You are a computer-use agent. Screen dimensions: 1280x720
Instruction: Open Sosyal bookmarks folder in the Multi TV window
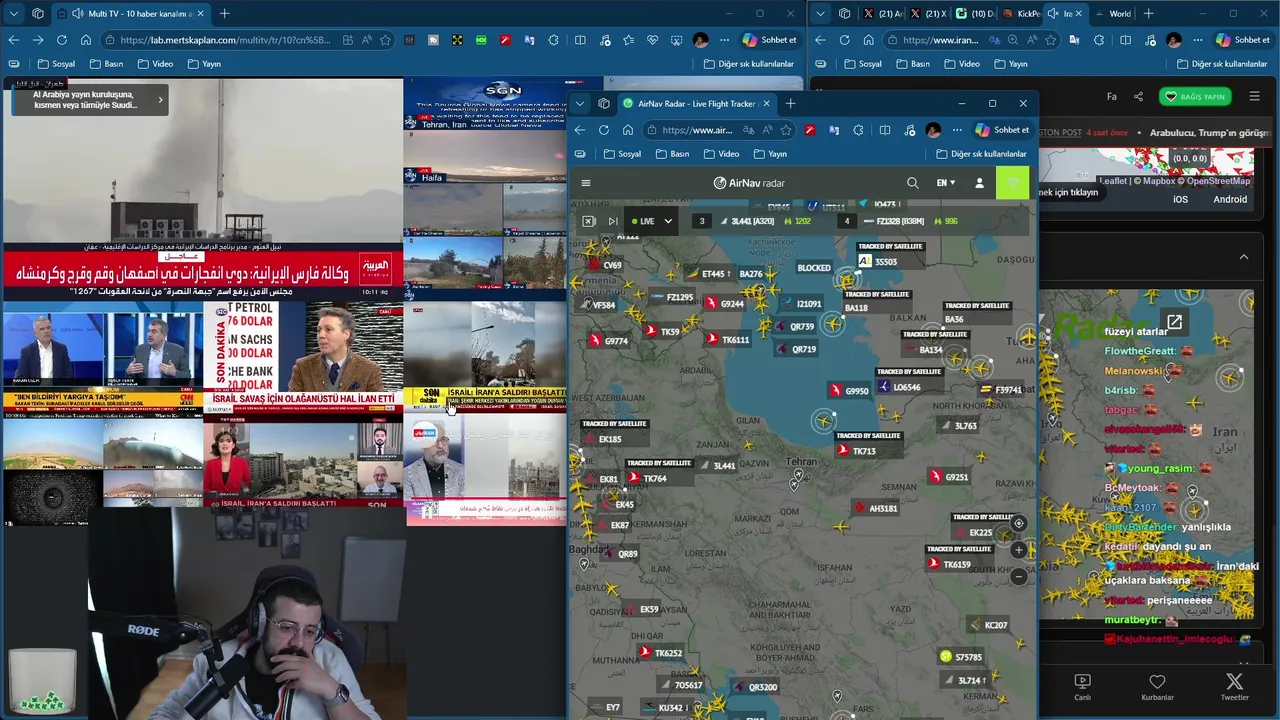[x=56, y=64]
